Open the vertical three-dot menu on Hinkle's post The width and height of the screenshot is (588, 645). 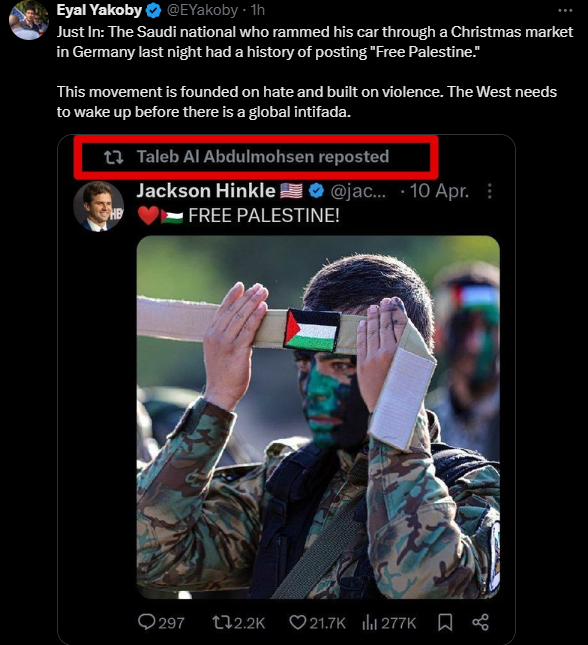(x=489, y=191)
